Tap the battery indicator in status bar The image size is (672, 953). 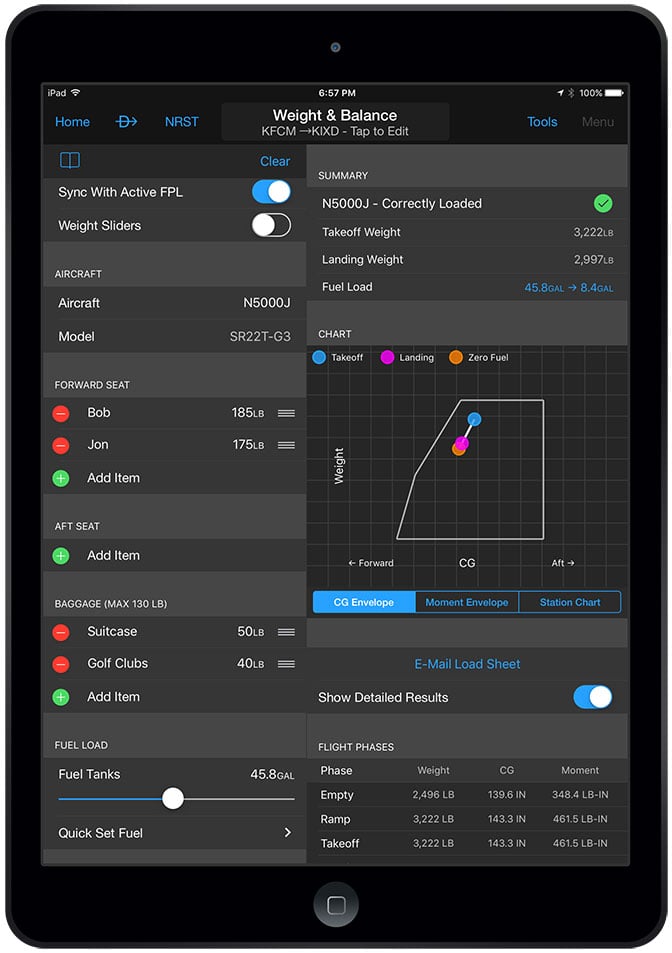click(x=614, y=93)
